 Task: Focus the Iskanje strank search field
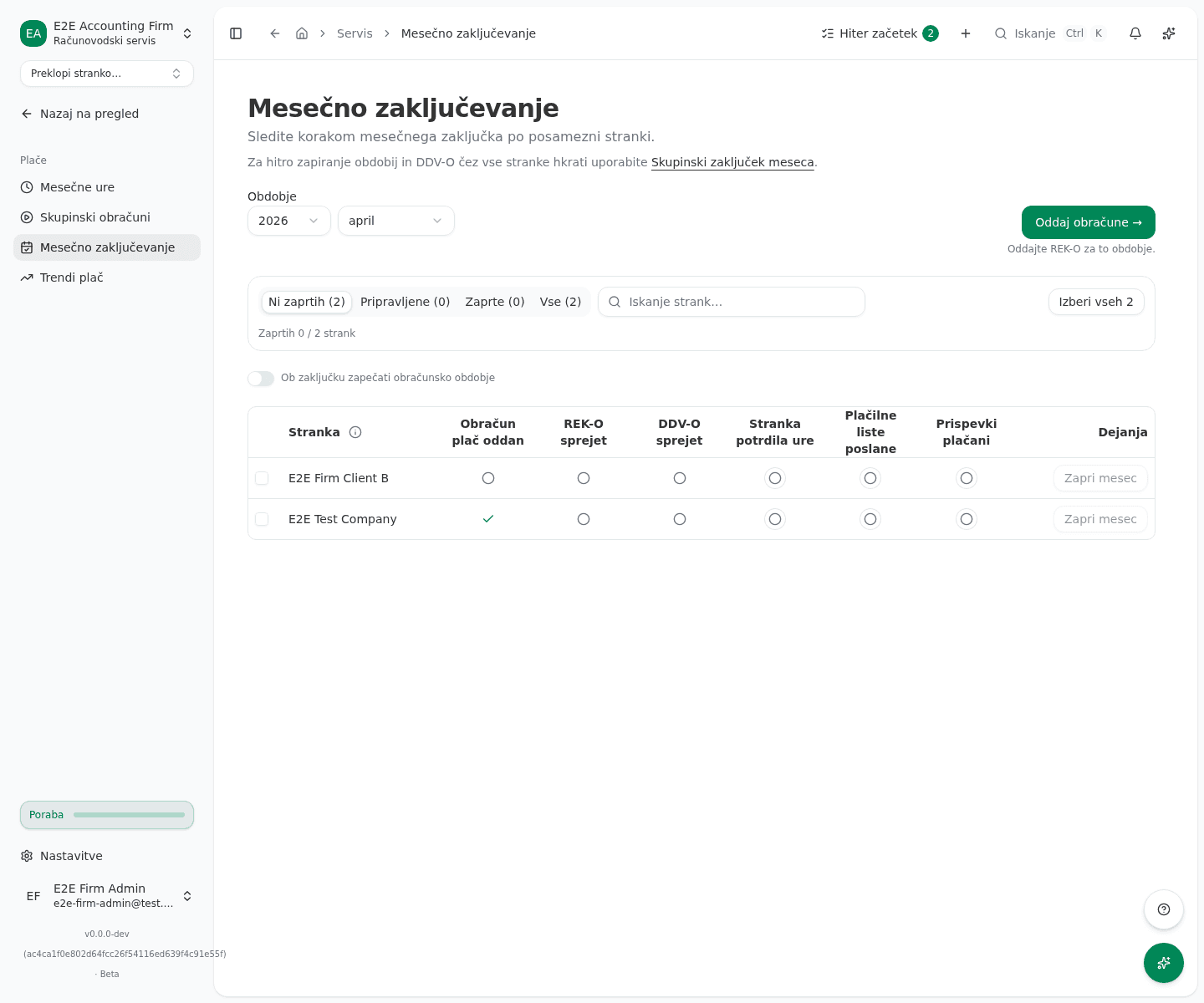(x=732, y=302)
